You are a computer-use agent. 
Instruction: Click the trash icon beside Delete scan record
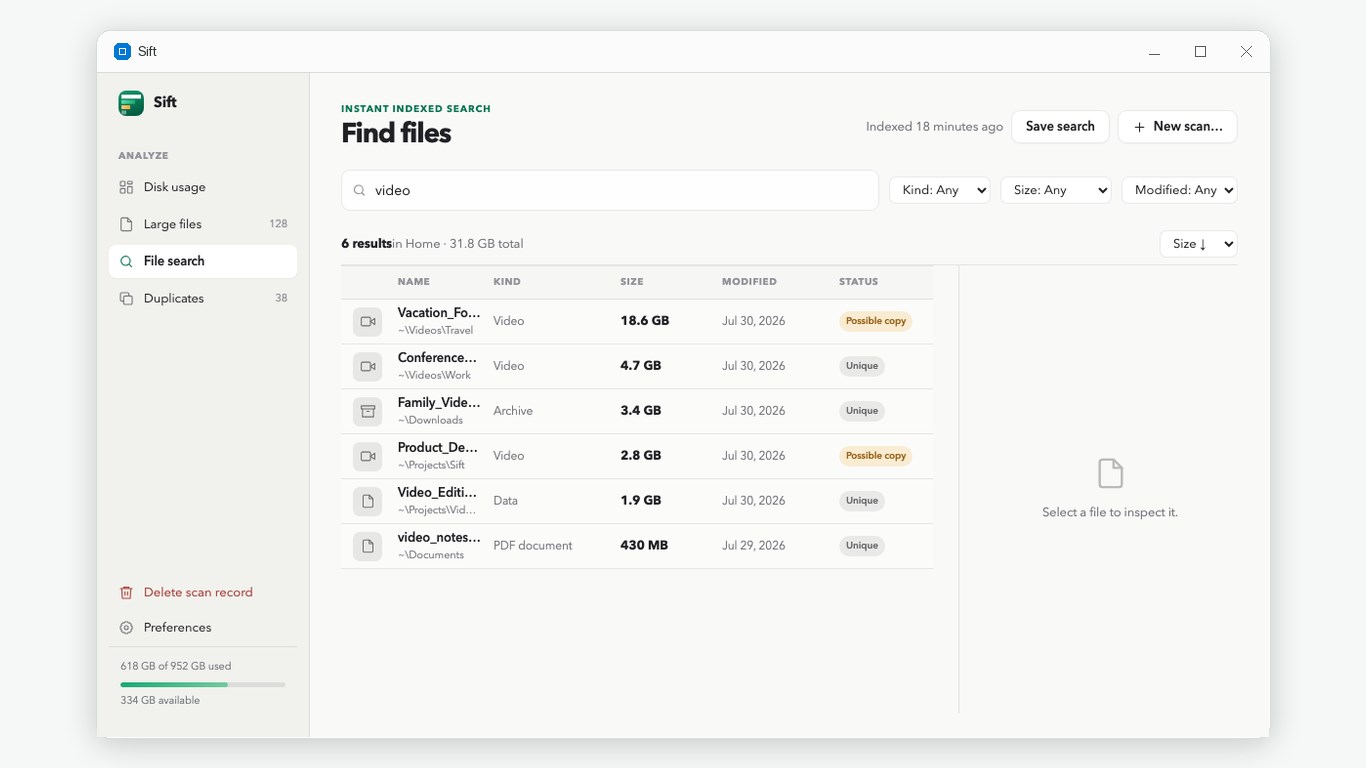(x=126, y=592)
